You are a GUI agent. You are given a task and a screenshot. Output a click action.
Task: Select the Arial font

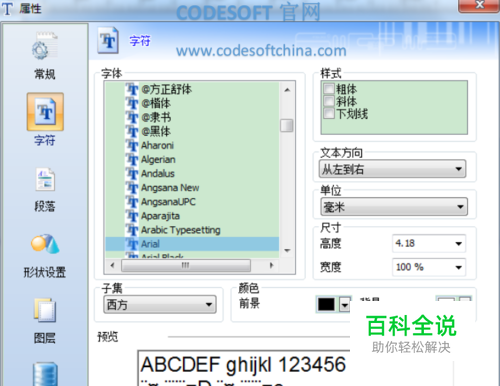[150, 244]
